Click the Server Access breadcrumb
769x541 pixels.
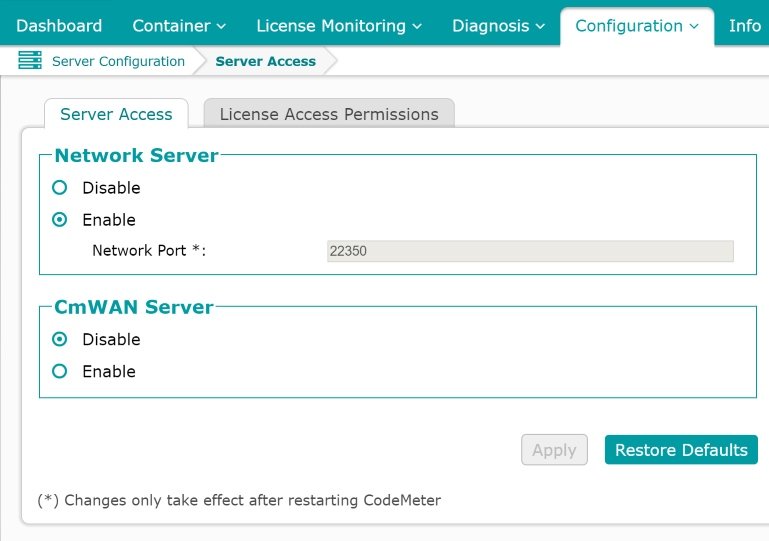pos(265,61)
